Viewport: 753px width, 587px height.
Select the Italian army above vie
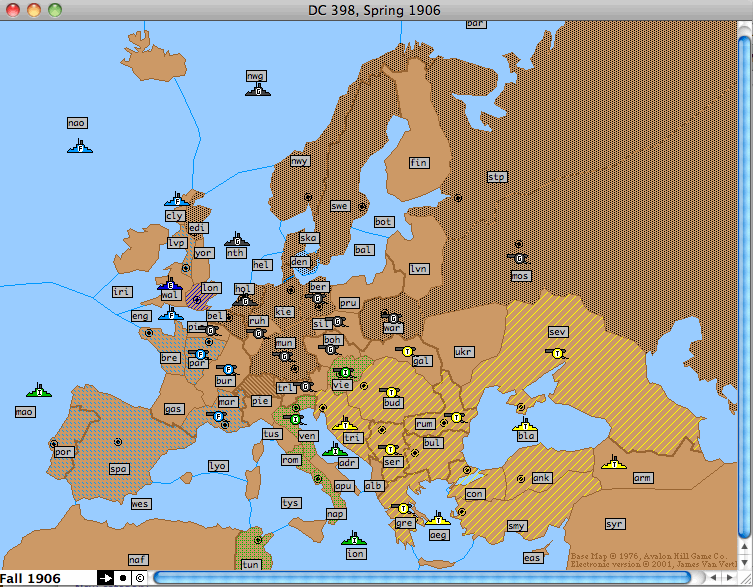pos(344,372)
